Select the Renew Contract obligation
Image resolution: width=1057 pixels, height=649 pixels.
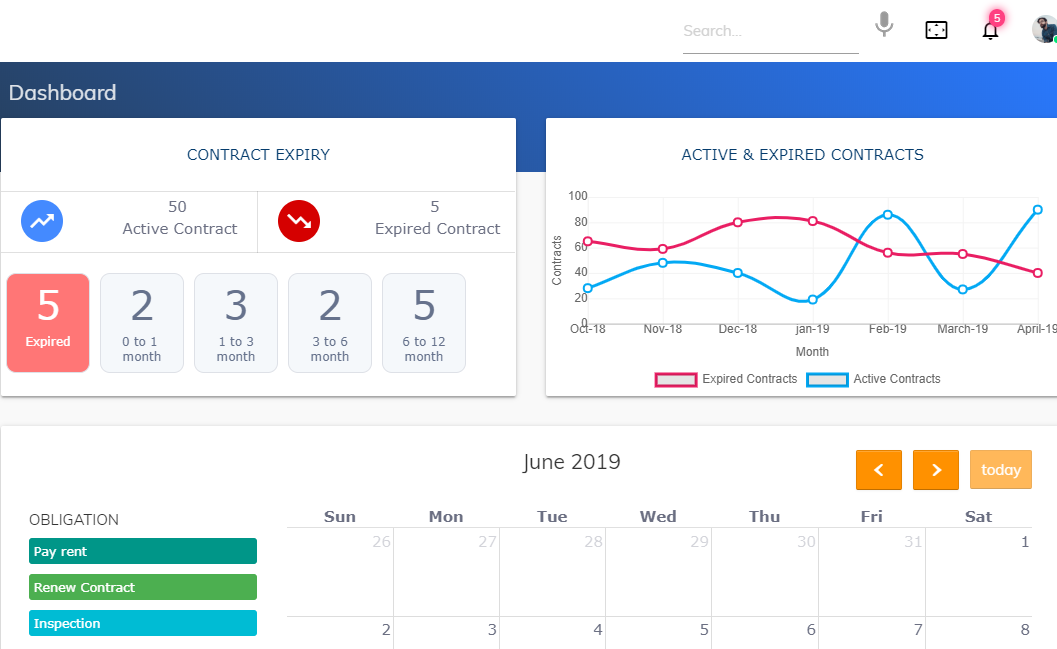tap(143, 587)
